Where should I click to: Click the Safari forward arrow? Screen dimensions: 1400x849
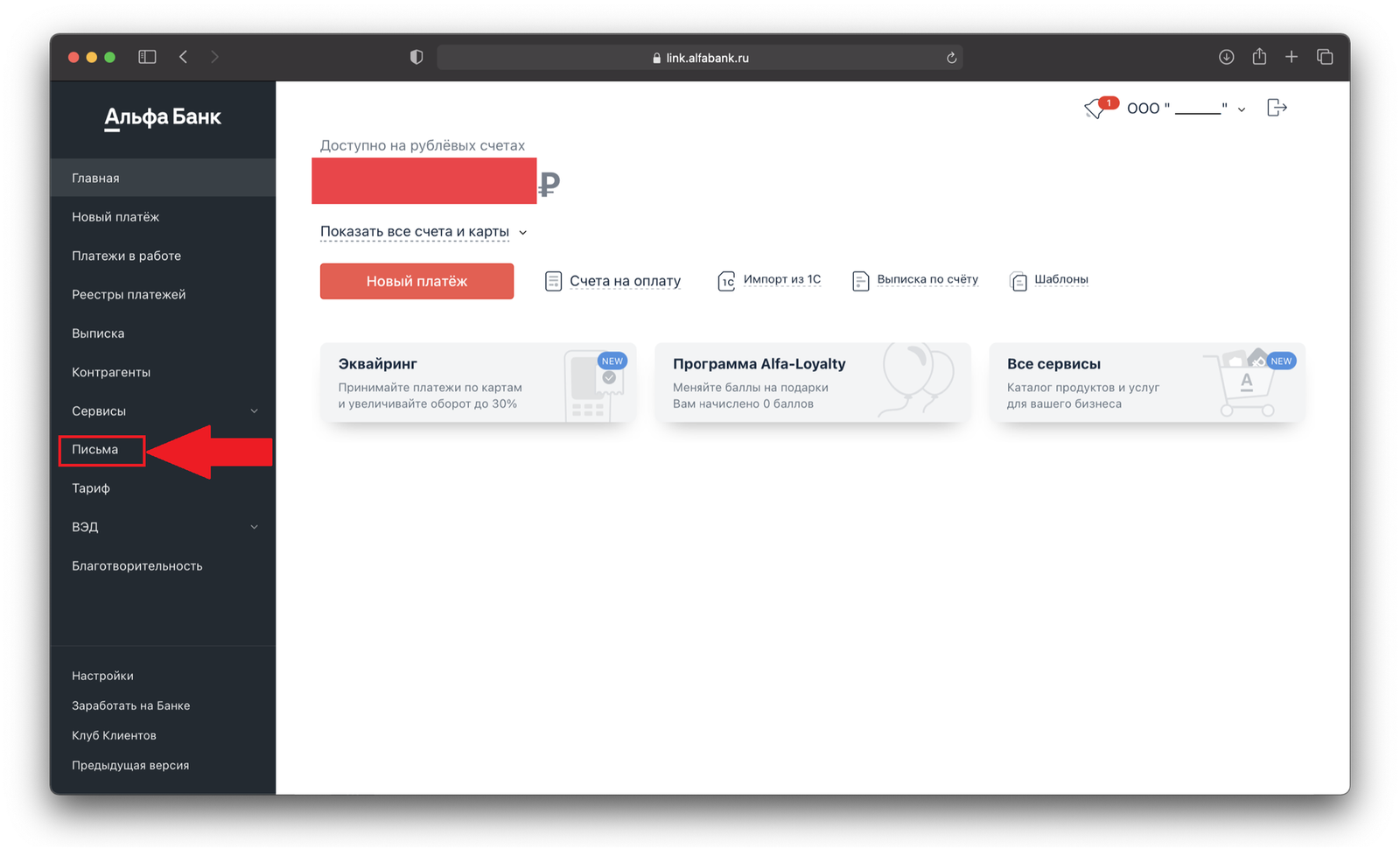[214, 57]
